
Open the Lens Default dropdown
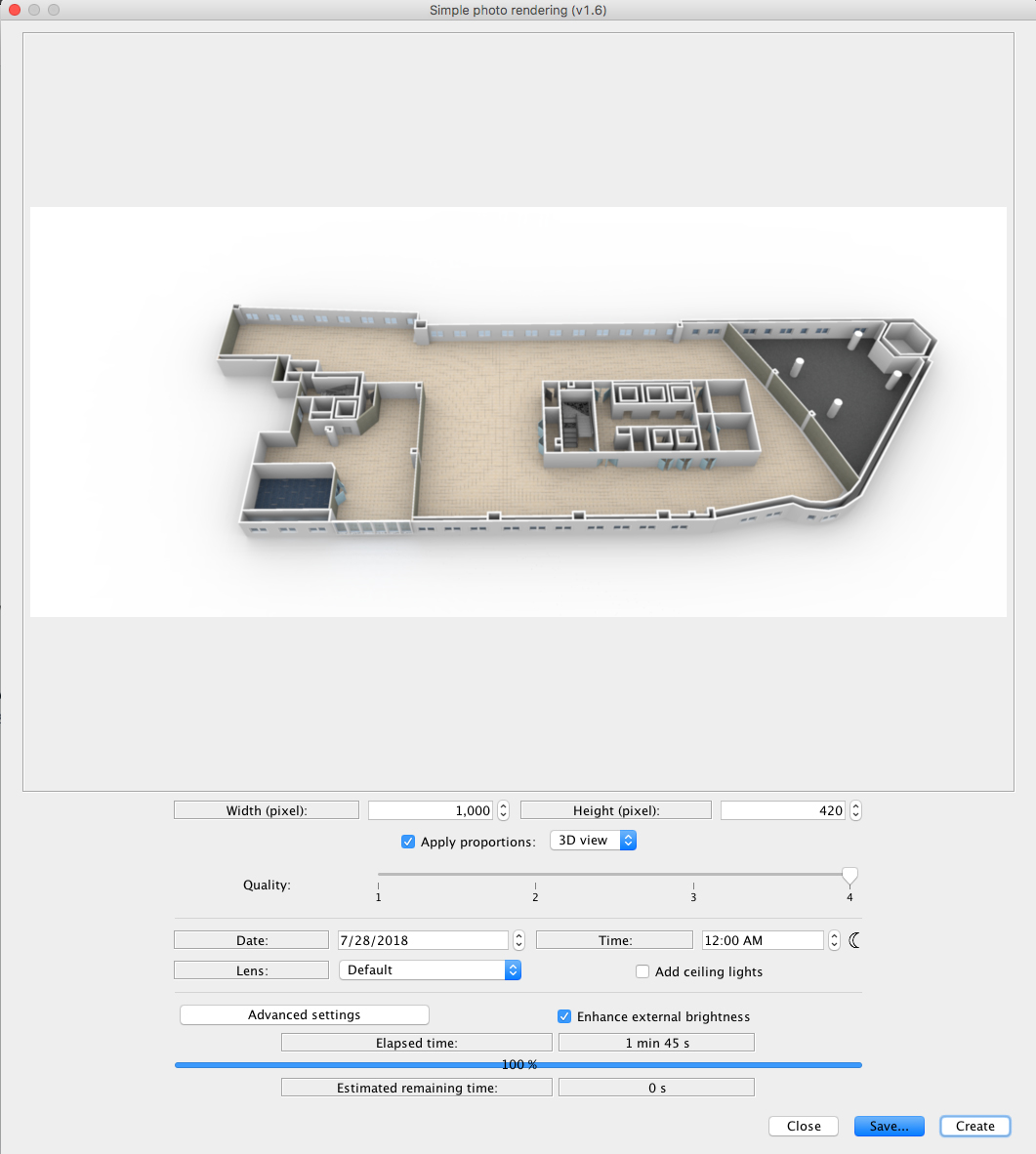(x=430, y=970)
